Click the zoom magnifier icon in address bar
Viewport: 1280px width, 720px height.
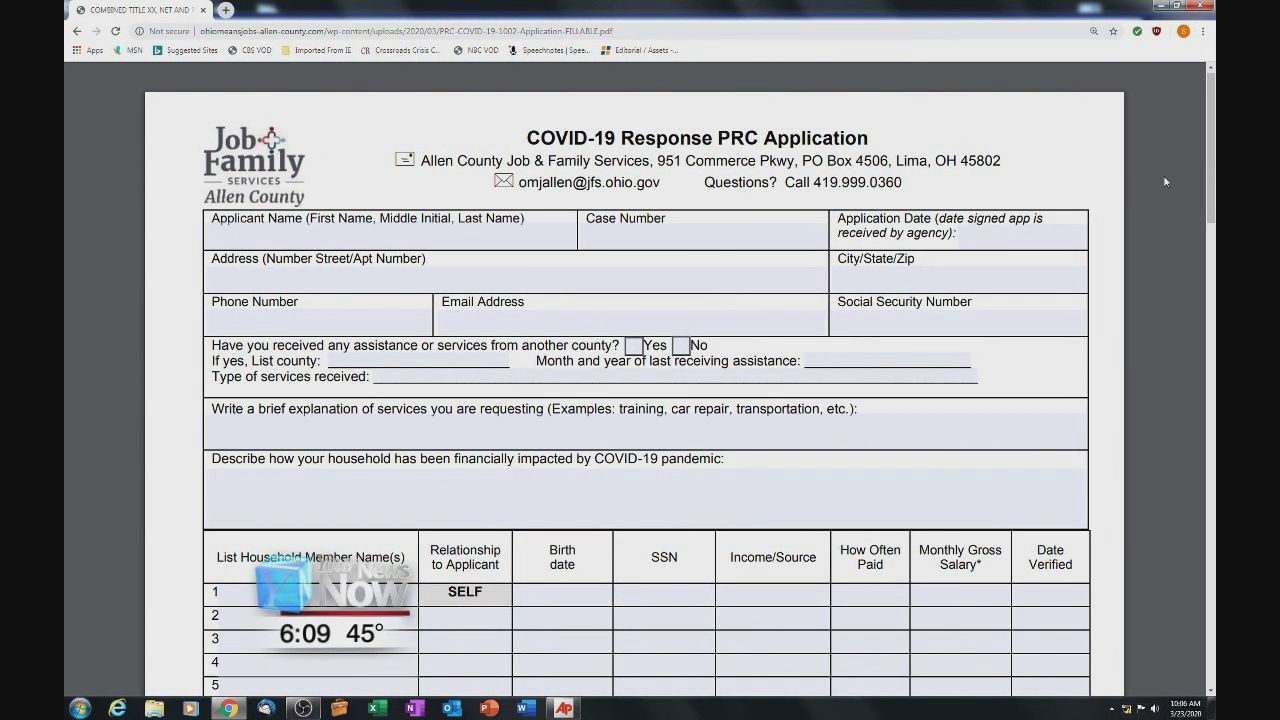[1094, 31]
